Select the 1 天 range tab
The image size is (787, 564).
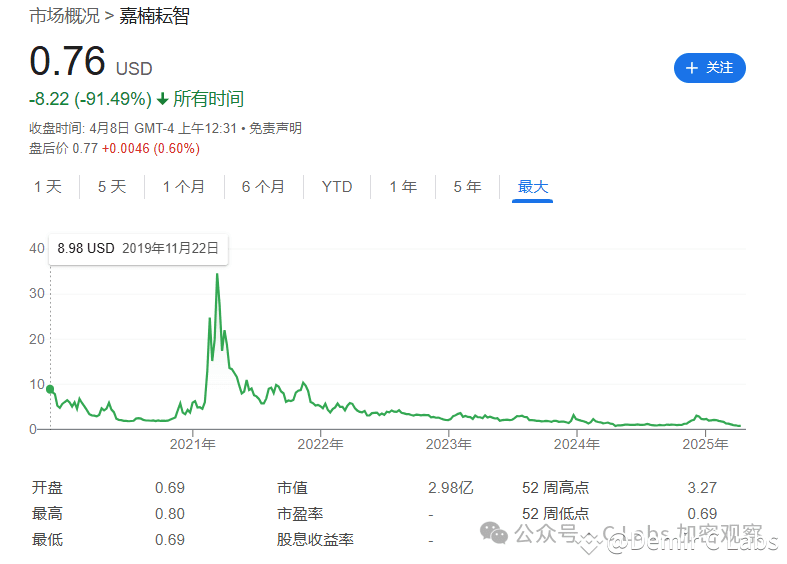48,187
